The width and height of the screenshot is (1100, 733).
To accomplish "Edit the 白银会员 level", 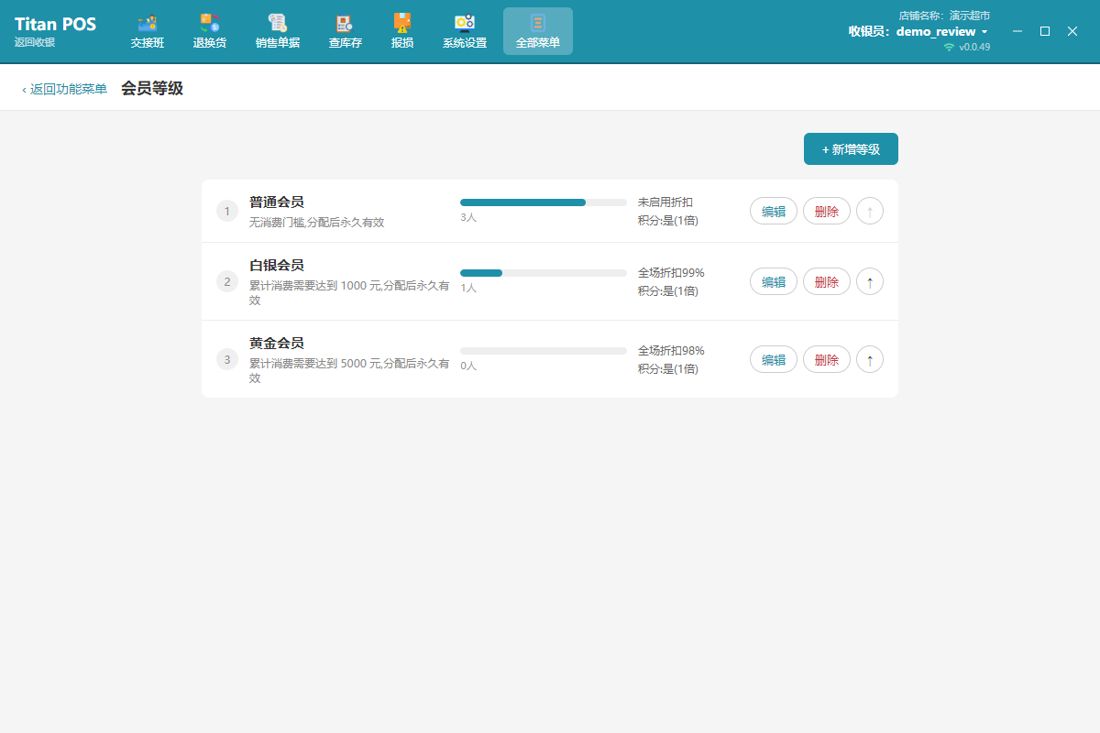I will tap(774, 282).
